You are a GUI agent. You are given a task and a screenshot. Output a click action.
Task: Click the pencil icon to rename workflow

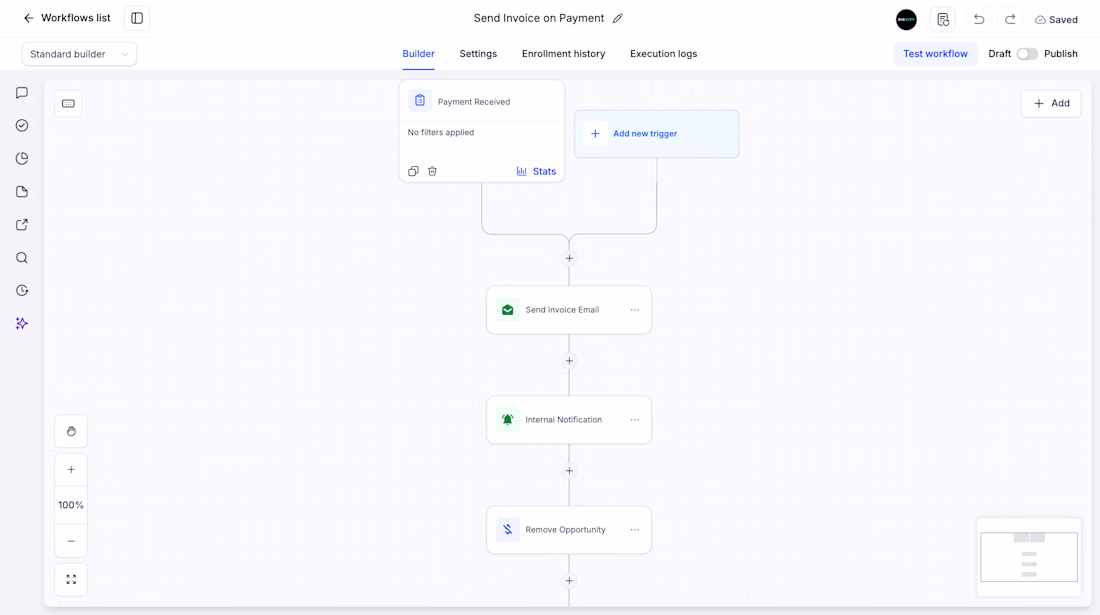(x=617, y=18)
